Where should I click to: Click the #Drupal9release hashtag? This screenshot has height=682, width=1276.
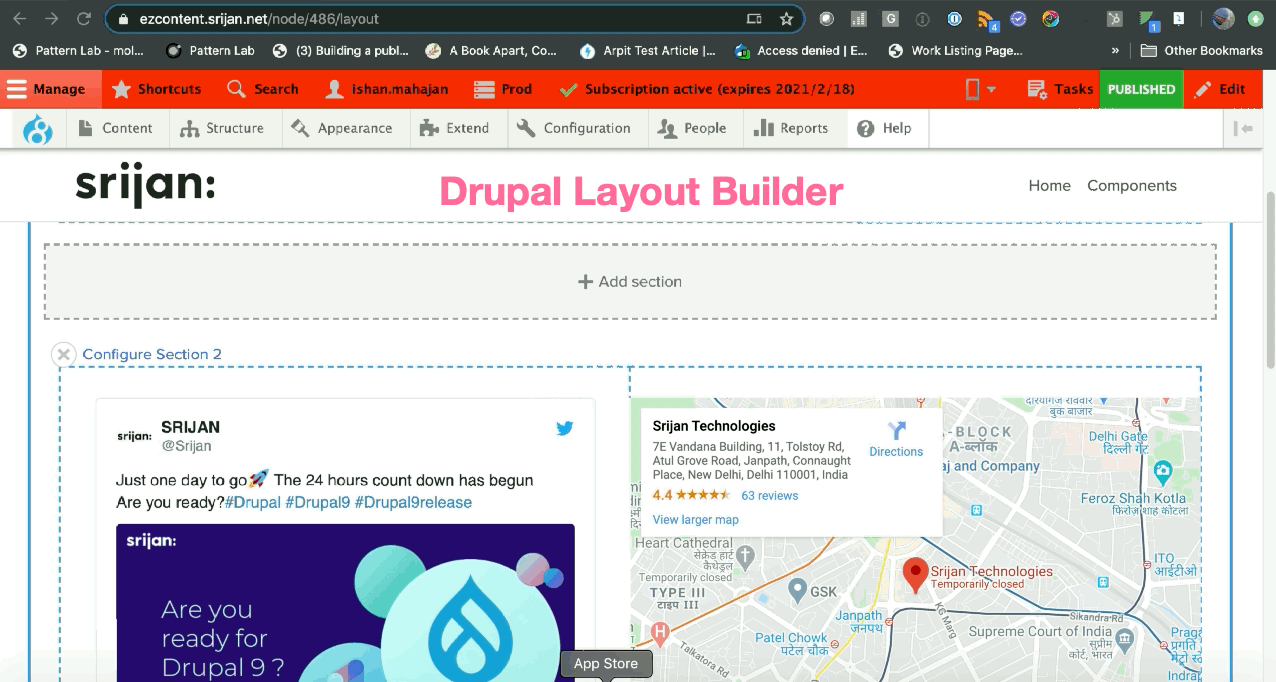[413, 502]
